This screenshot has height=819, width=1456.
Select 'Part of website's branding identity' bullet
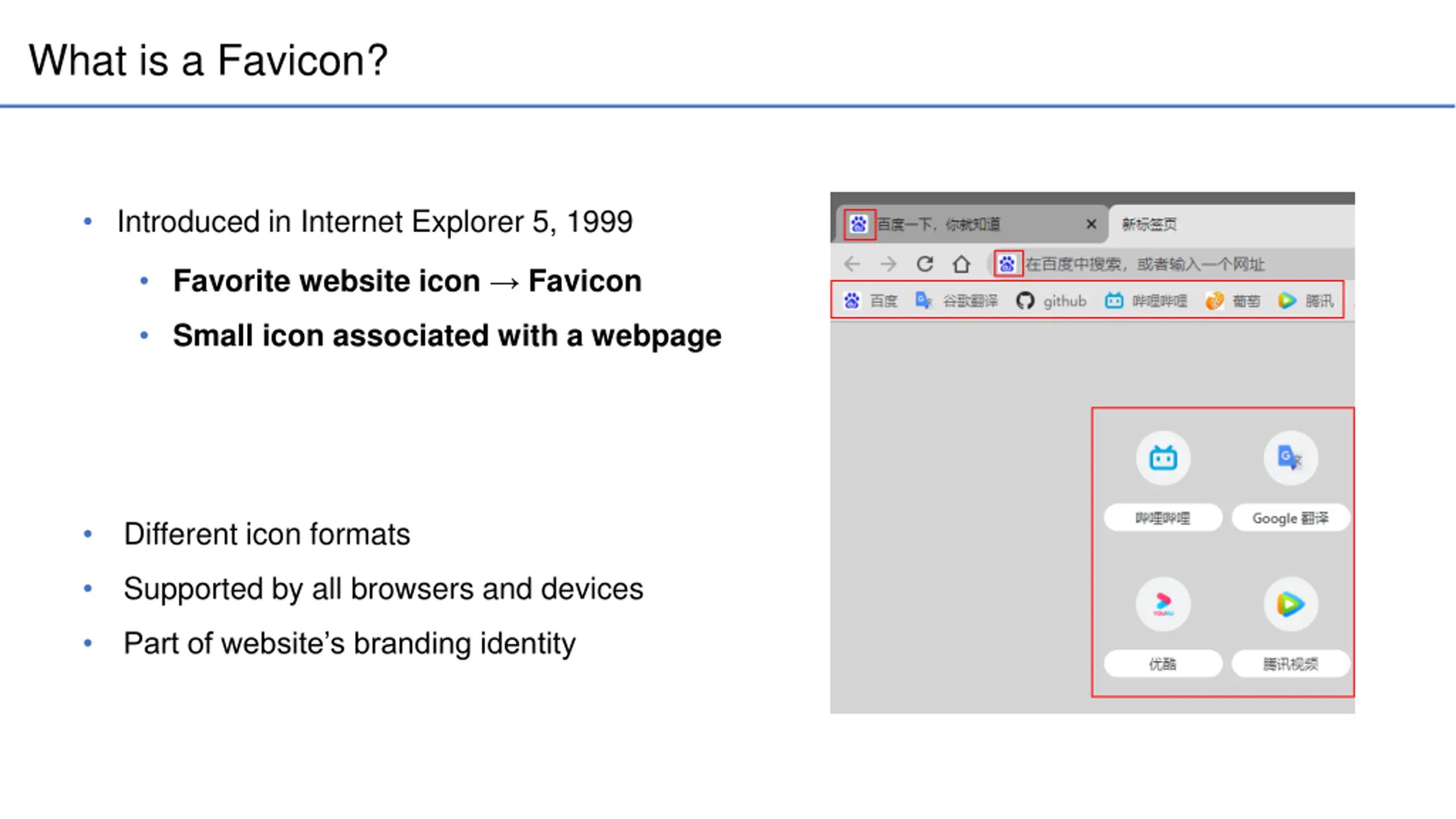pos(350,643)
